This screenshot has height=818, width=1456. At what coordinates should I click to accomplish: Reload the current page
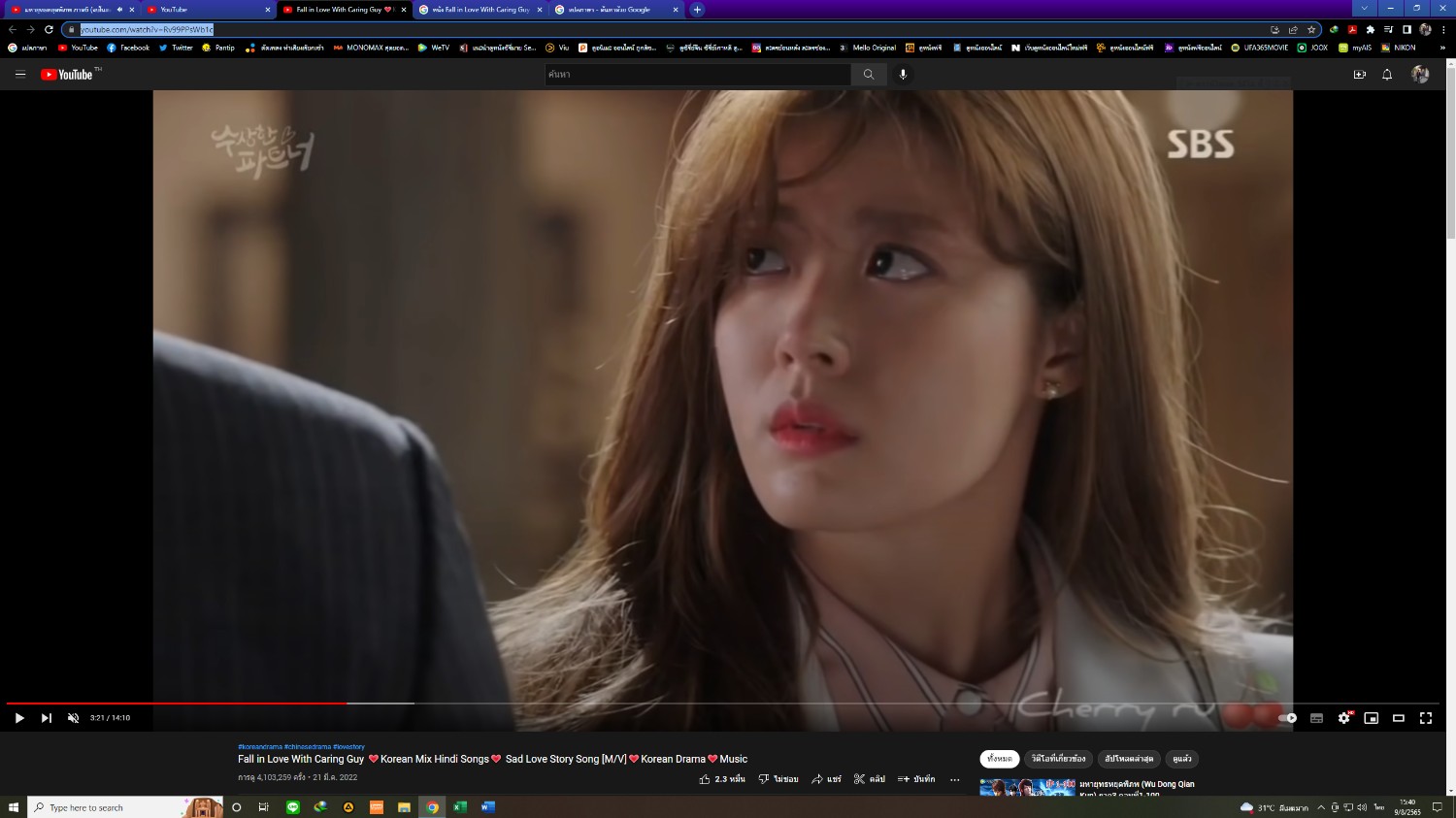(49, 29)
